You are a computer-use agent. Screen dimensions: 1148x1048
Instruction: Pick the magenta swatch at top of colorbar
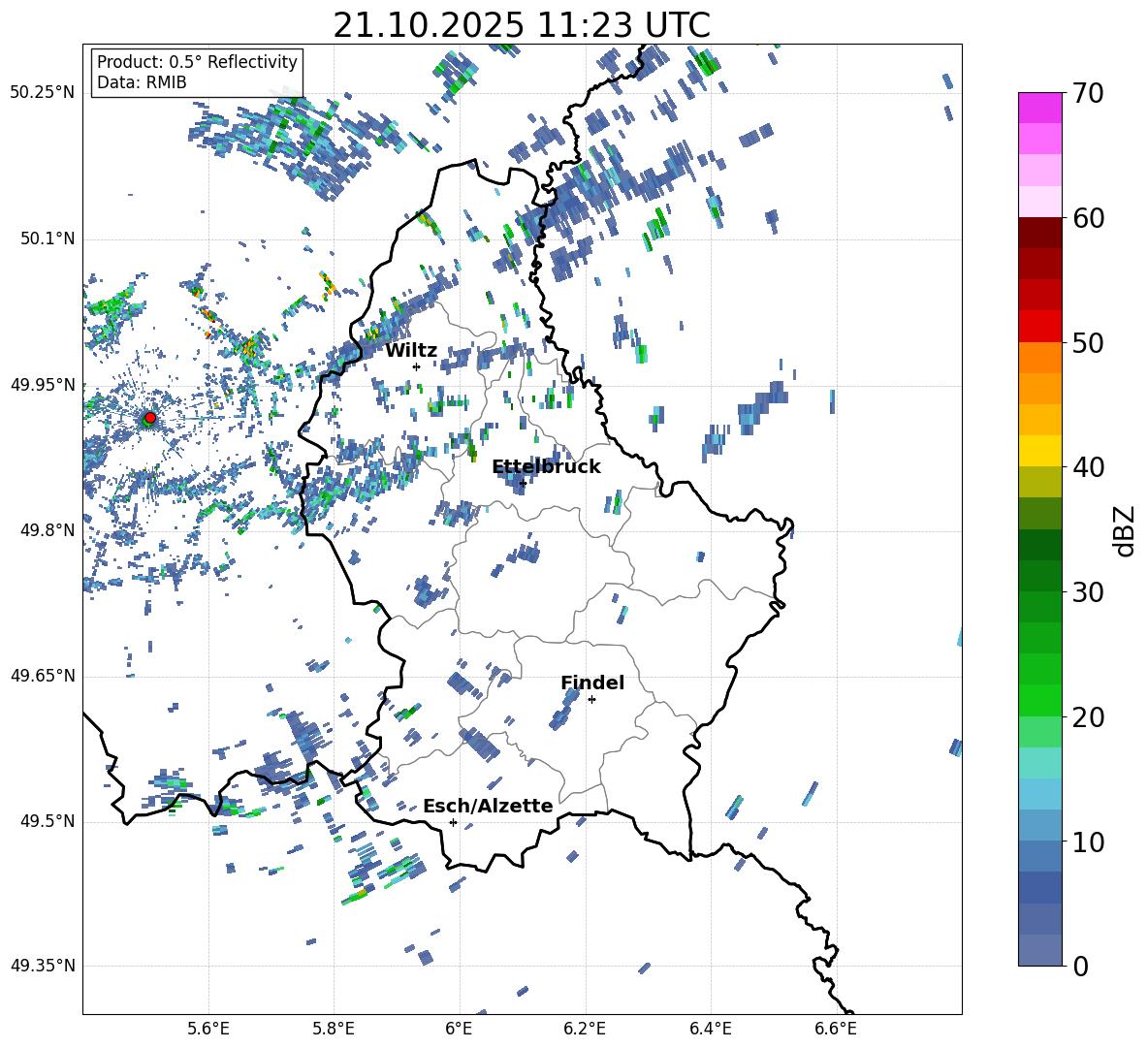1039,108
